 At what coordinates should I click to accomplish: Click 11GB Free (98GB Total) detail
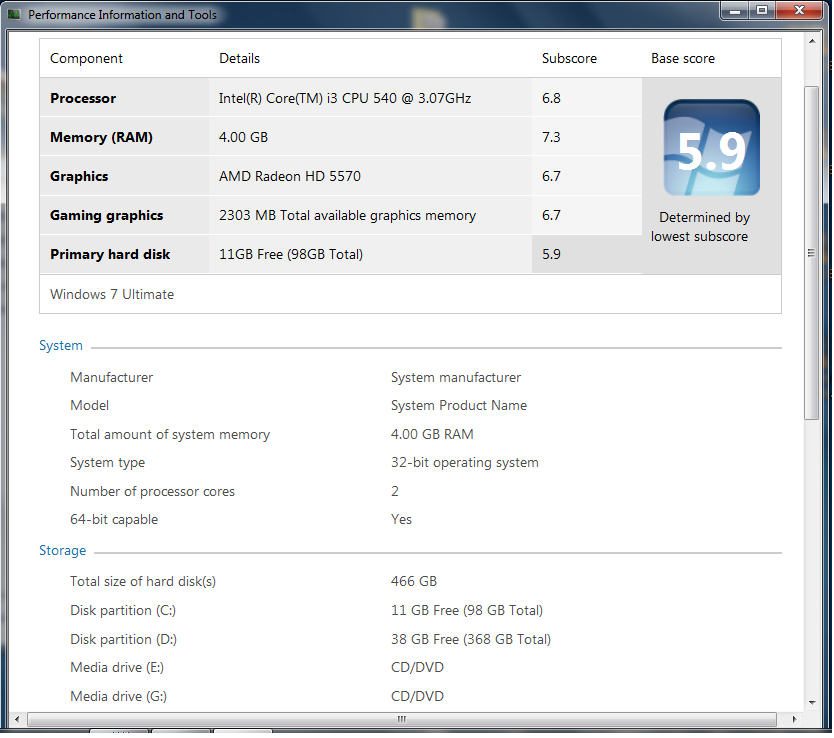pyautogui.click(x=290, y=255)
